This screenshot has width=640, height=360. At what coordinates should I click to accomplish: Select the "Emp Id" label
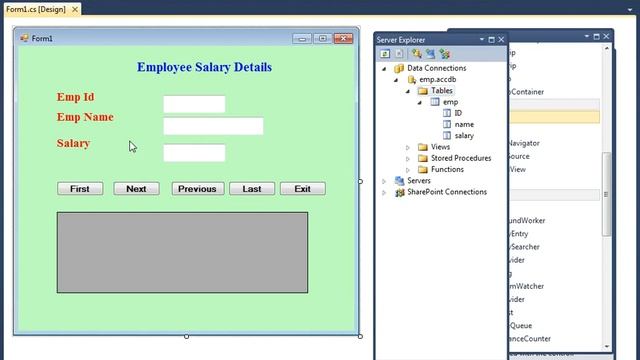76,97
